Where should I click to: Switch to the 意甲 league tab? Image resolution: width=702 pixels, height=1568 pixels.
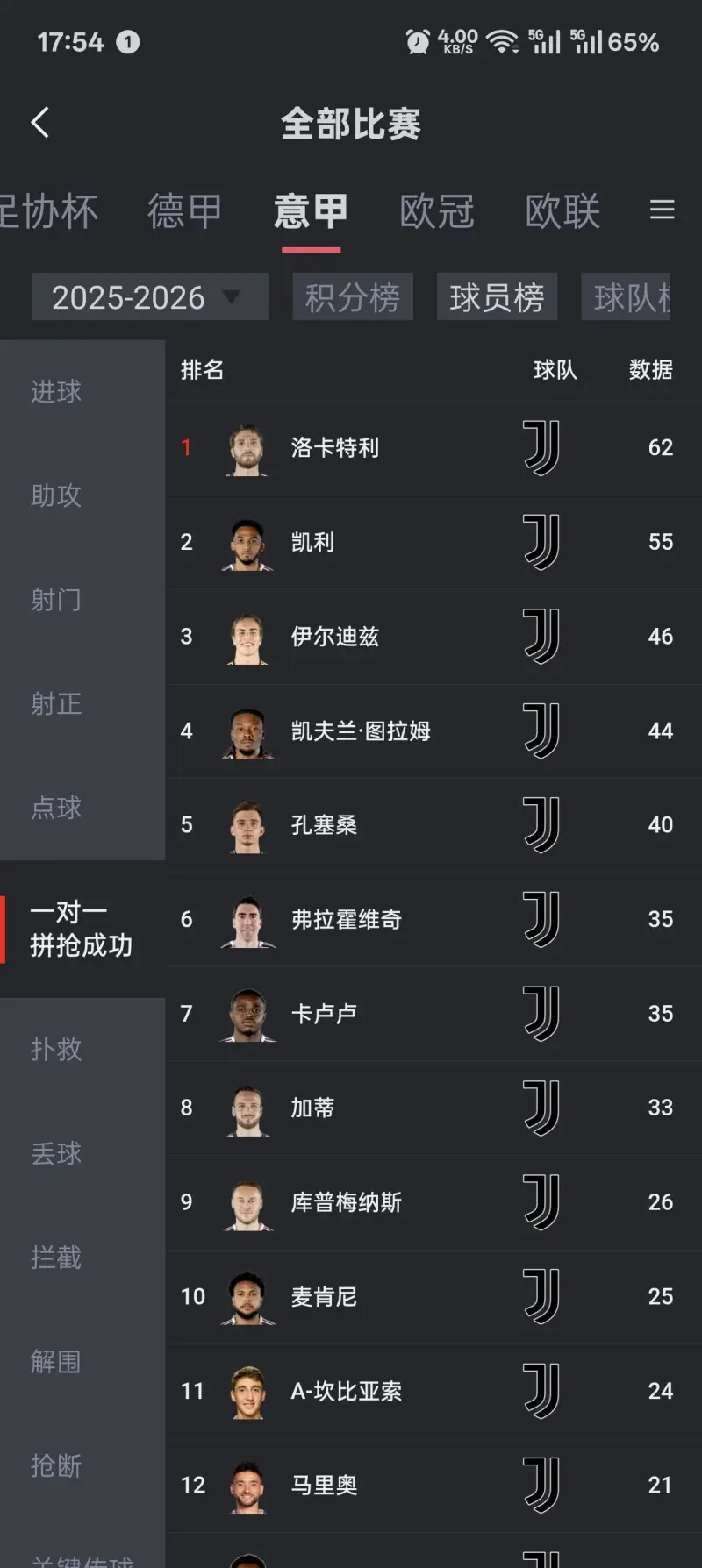pos(310,210)
